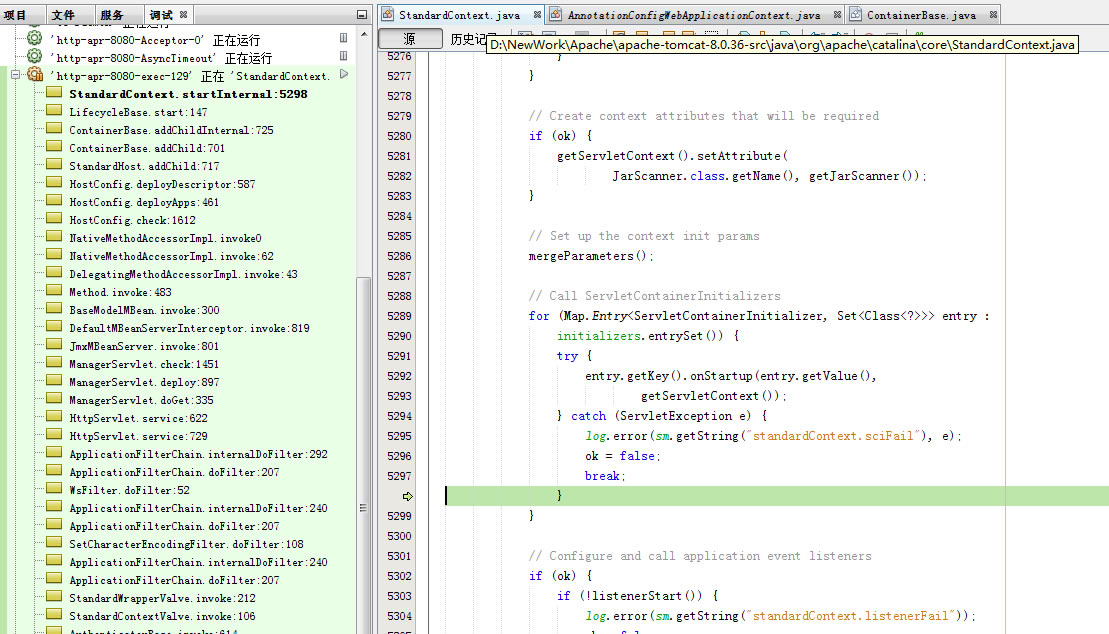Image resolution: width=1109 pixels, height=634 pixels.
Task: Select frame NativeMethodAccessorImpl.invoke:62
Action: point(171,256)
